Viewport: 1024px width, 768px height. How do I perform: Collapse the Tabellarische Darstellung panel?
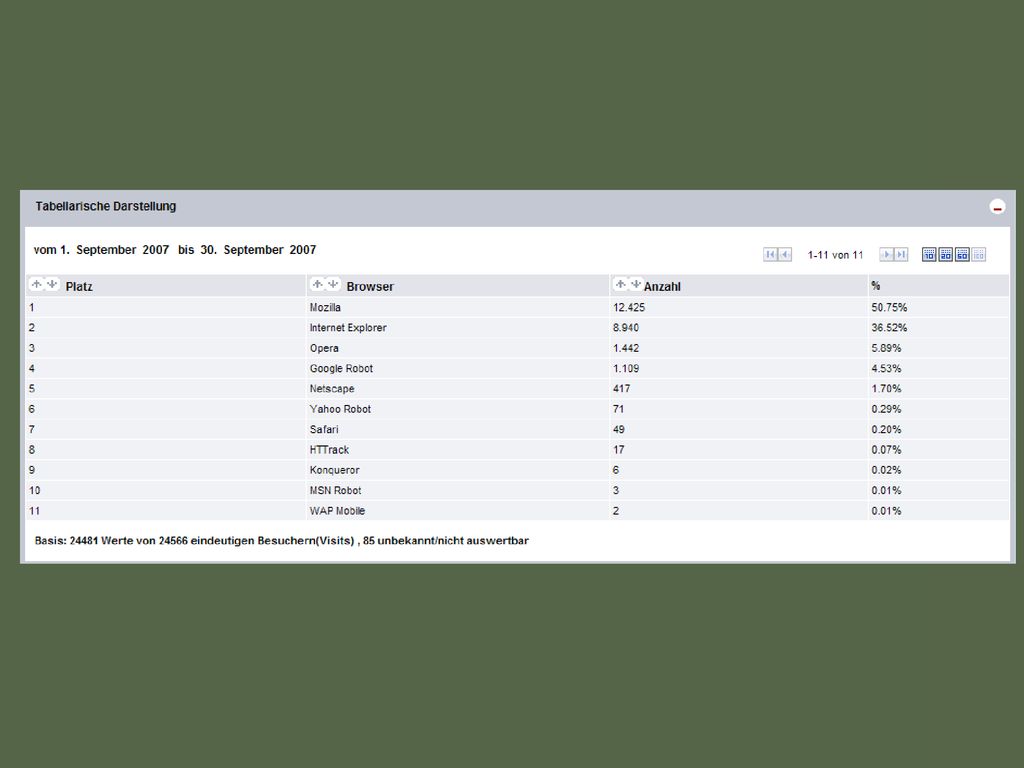(997, 208)
